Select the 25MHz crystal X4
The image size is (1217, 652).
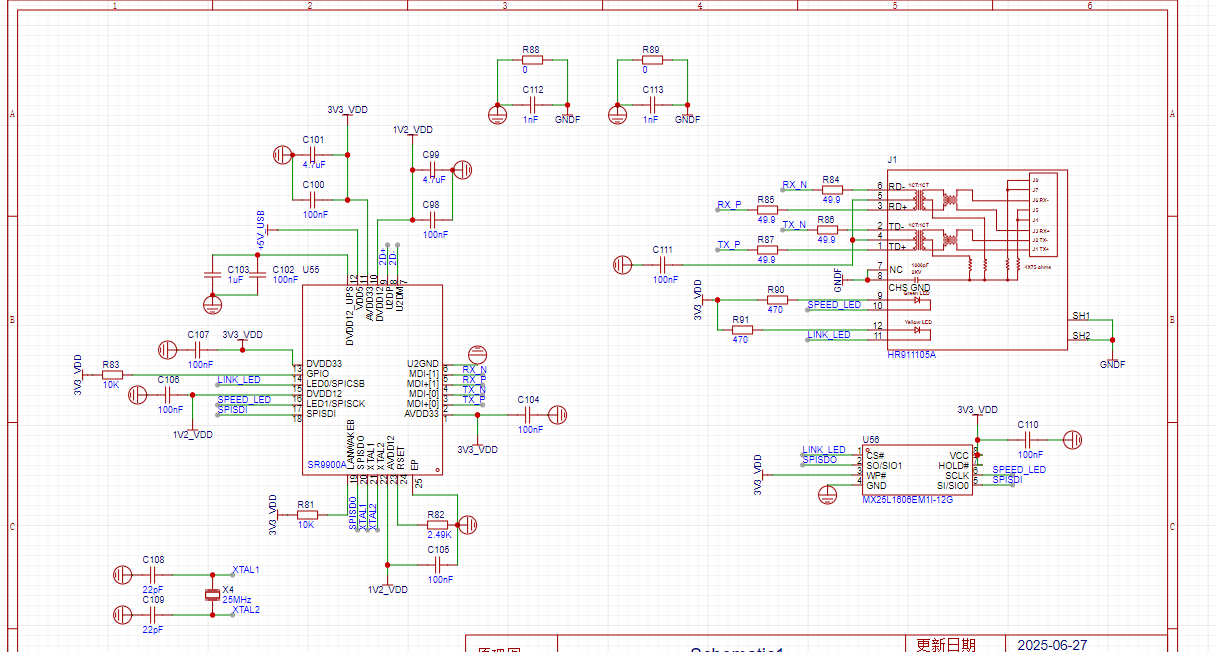(211, 595)
